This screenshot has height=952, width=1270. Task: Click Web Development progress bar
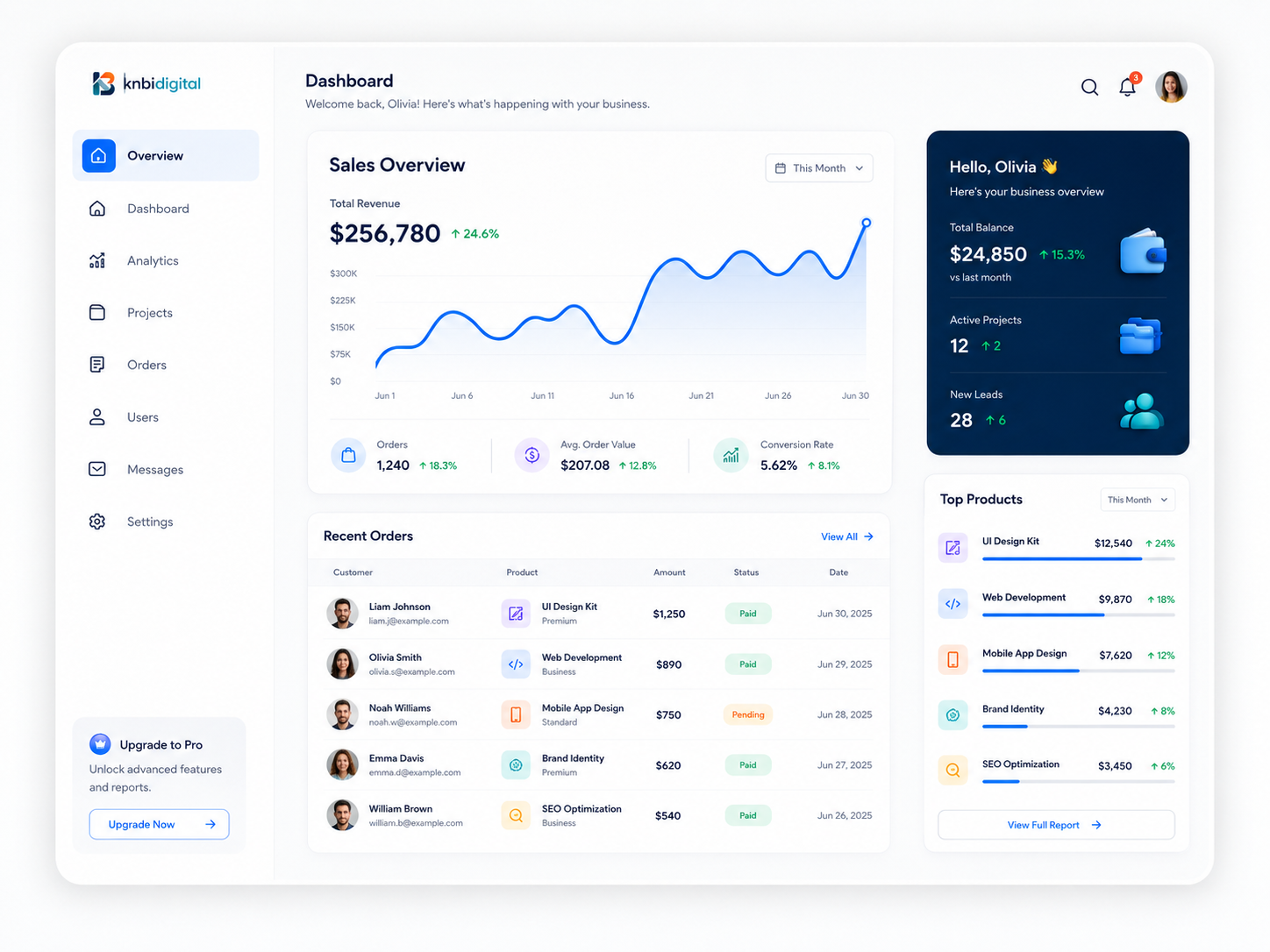click(x=1078, y=615)
